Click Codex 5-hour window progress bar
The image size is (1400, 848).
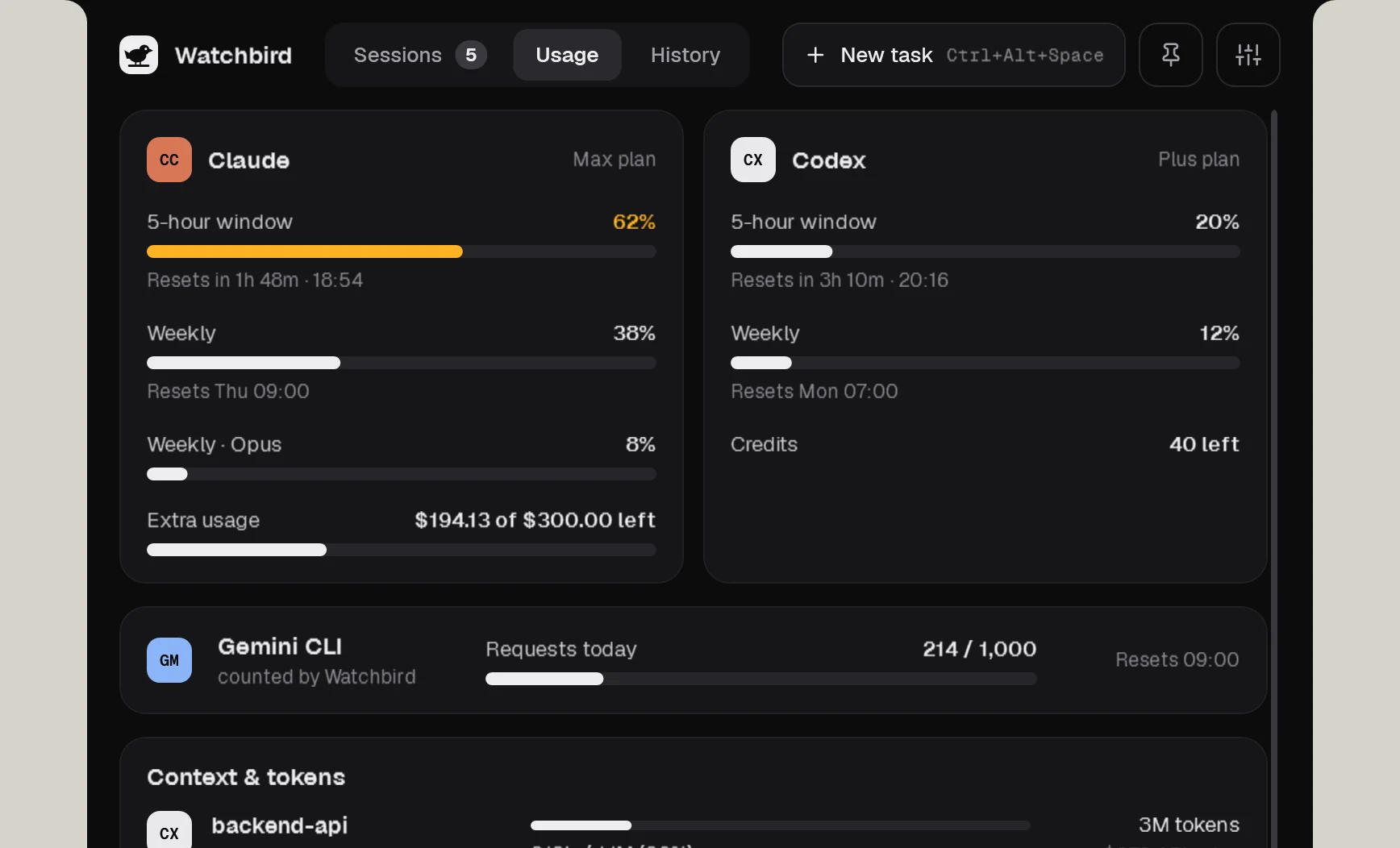(x=985, y=251)
